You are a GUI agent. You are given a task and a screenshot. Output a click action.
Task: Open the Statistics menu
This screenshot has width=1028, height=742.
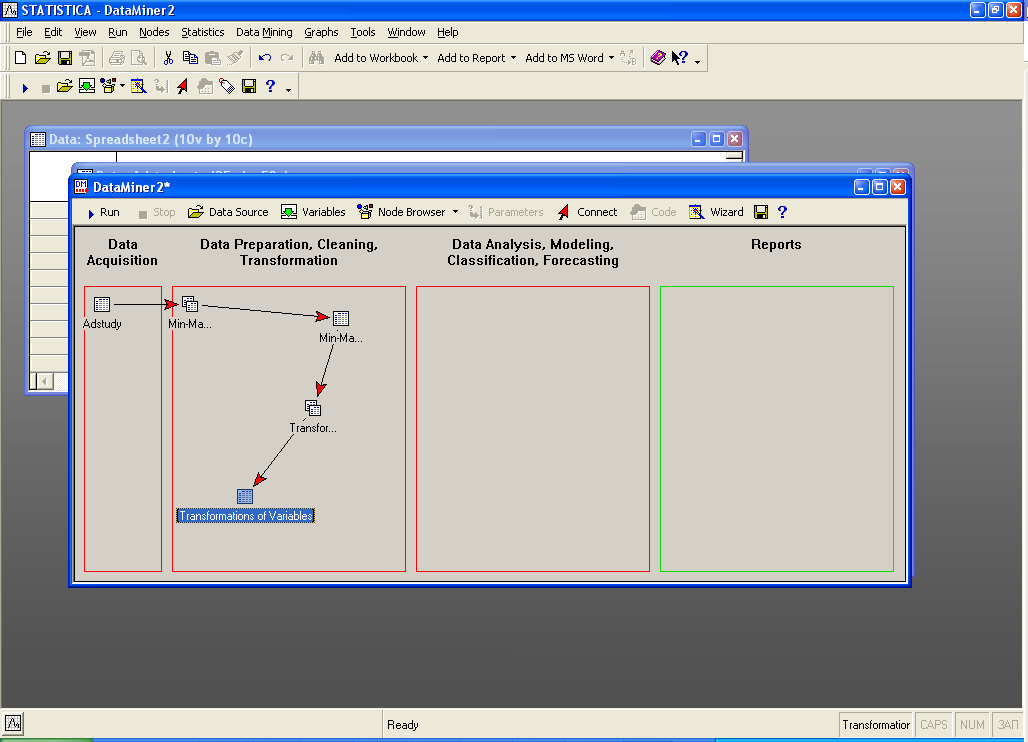203,32
